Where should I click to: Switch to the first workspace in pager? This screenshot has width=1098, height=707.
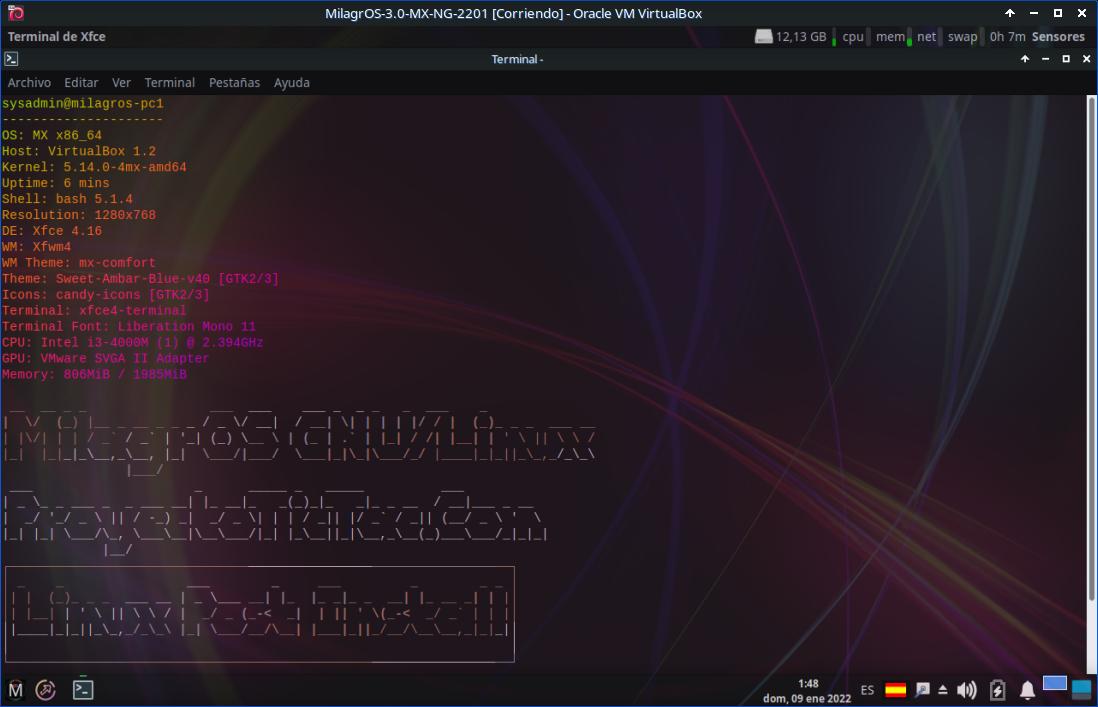tap(1054, 684)
